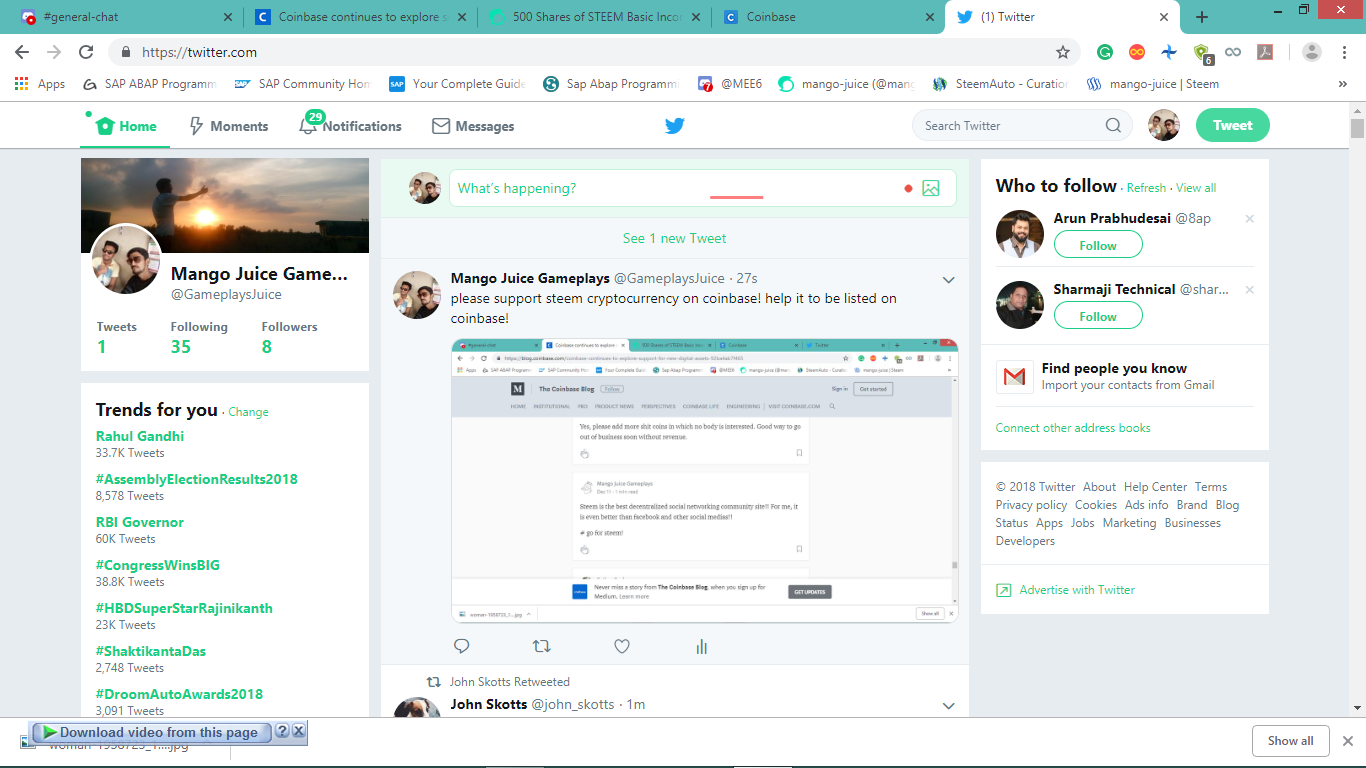The width and height of the screenshot is (1366, 768).
Task: Click the What's happening compose box
Action: 702,188
